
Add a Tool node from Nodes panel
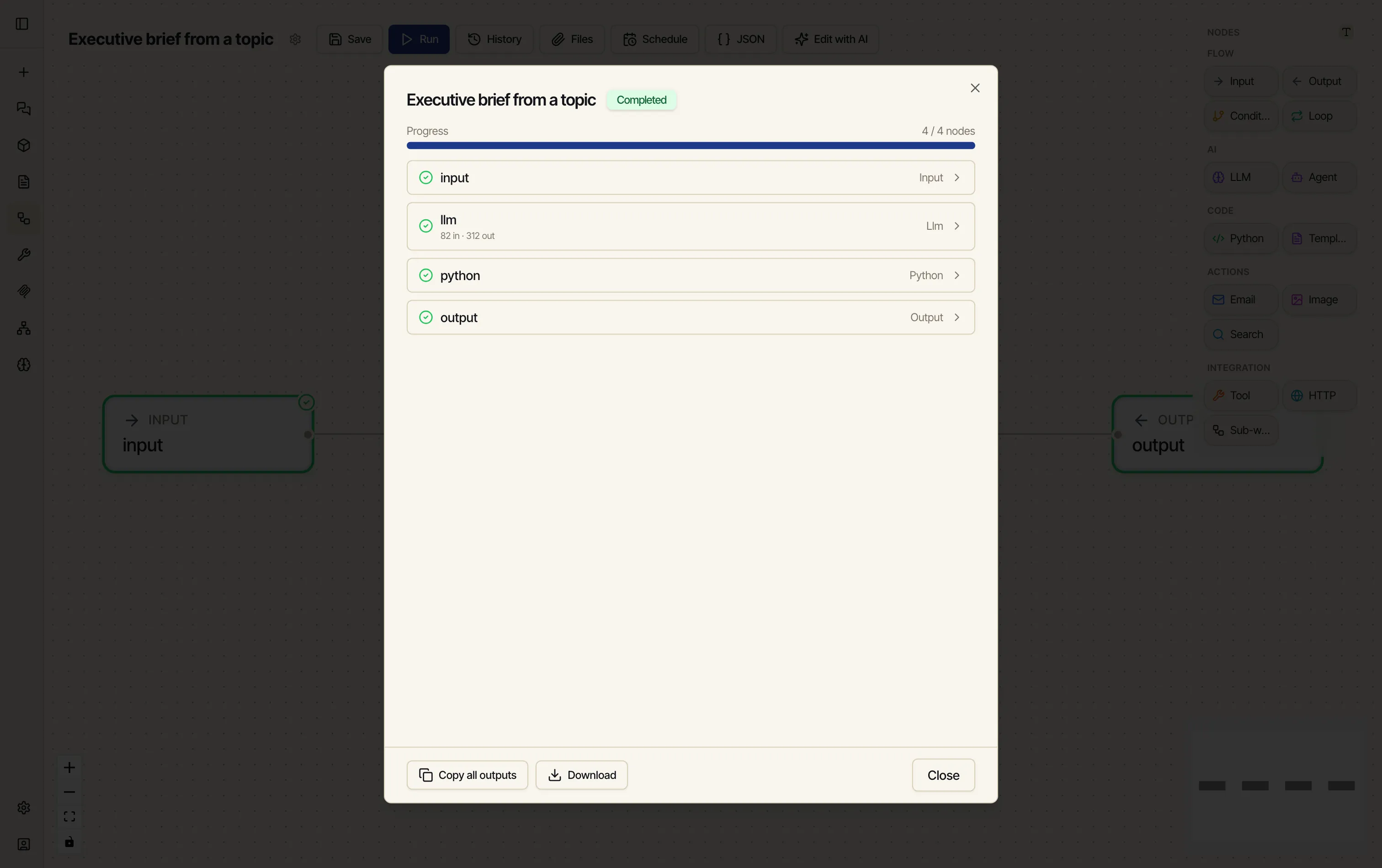click(1241, 395)
